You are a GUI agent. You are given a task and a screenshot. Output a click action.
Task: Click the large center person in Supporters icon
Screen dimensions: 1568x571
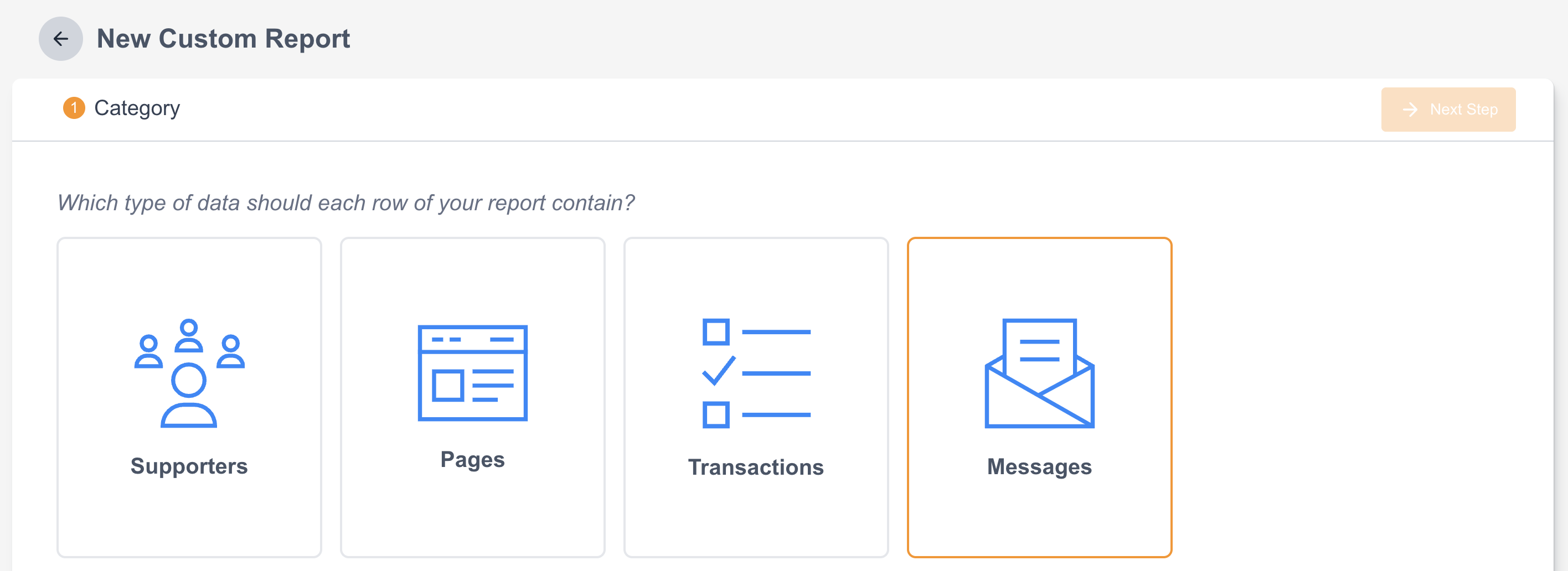189,395
